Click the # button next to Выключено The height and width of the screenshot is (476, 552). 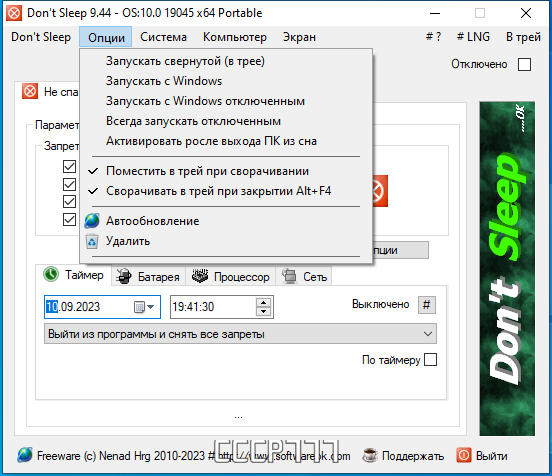(427, 305)
